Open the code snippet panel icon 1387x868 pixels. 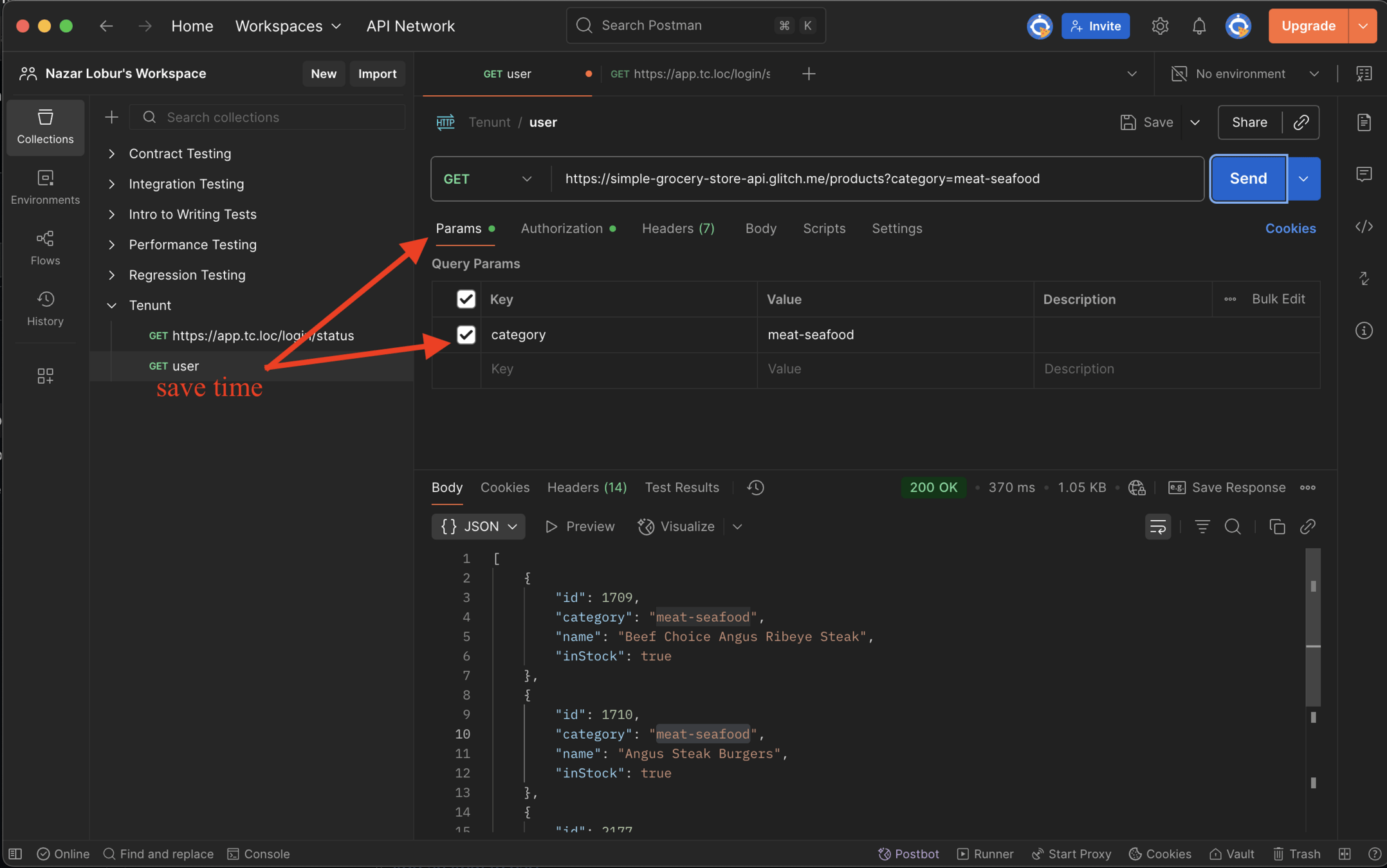pos(1364,227)
